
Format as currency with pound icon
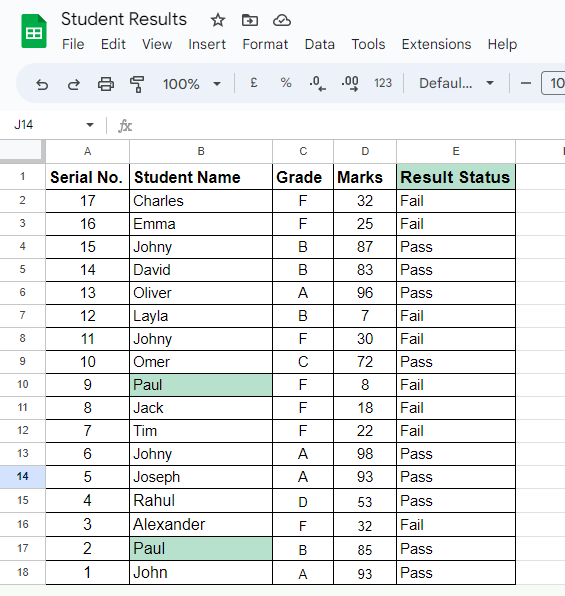click(x=254, y=82)
